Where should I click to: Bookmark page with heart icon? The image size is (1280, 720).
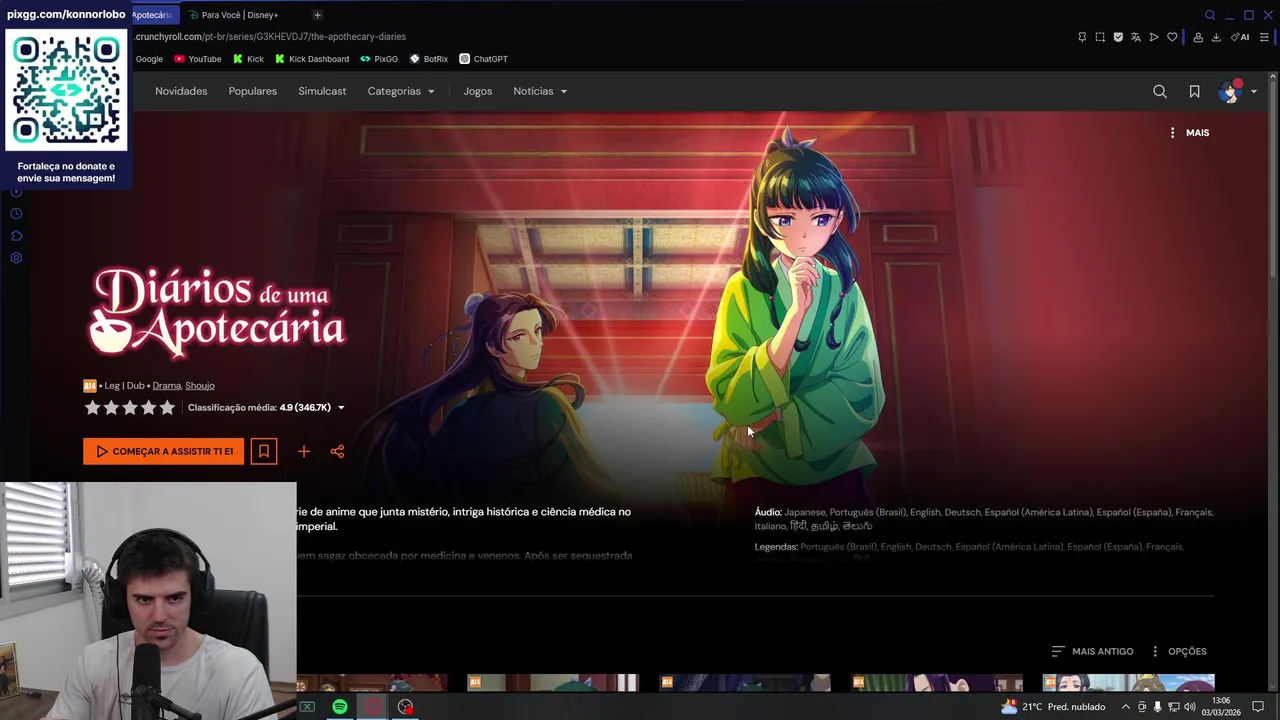click(x=1172, y=37)
